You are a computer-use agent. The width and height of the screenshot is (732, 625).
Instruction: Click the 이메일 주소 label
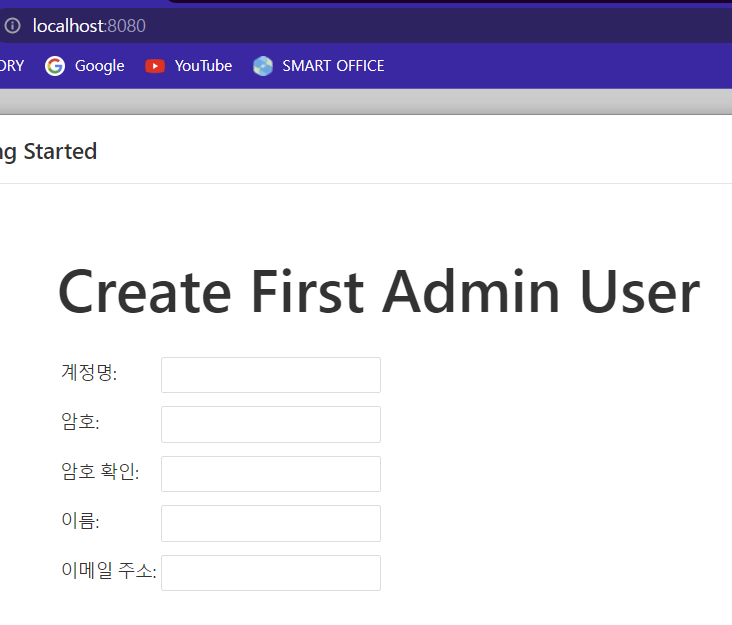pyautogui.click(x=109, y=570)
